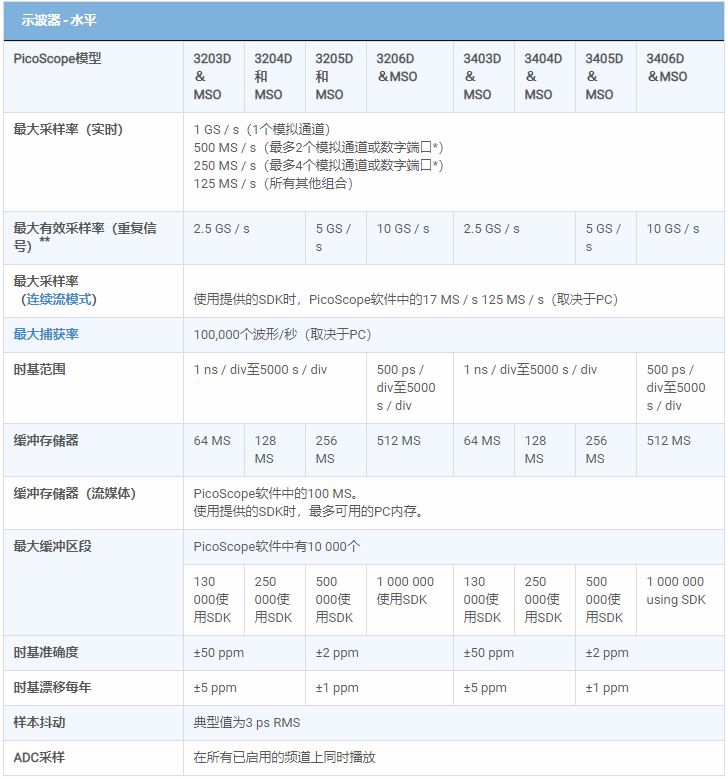
Task: Click the 3403D & MSO column header
Action: coord(482,77)
